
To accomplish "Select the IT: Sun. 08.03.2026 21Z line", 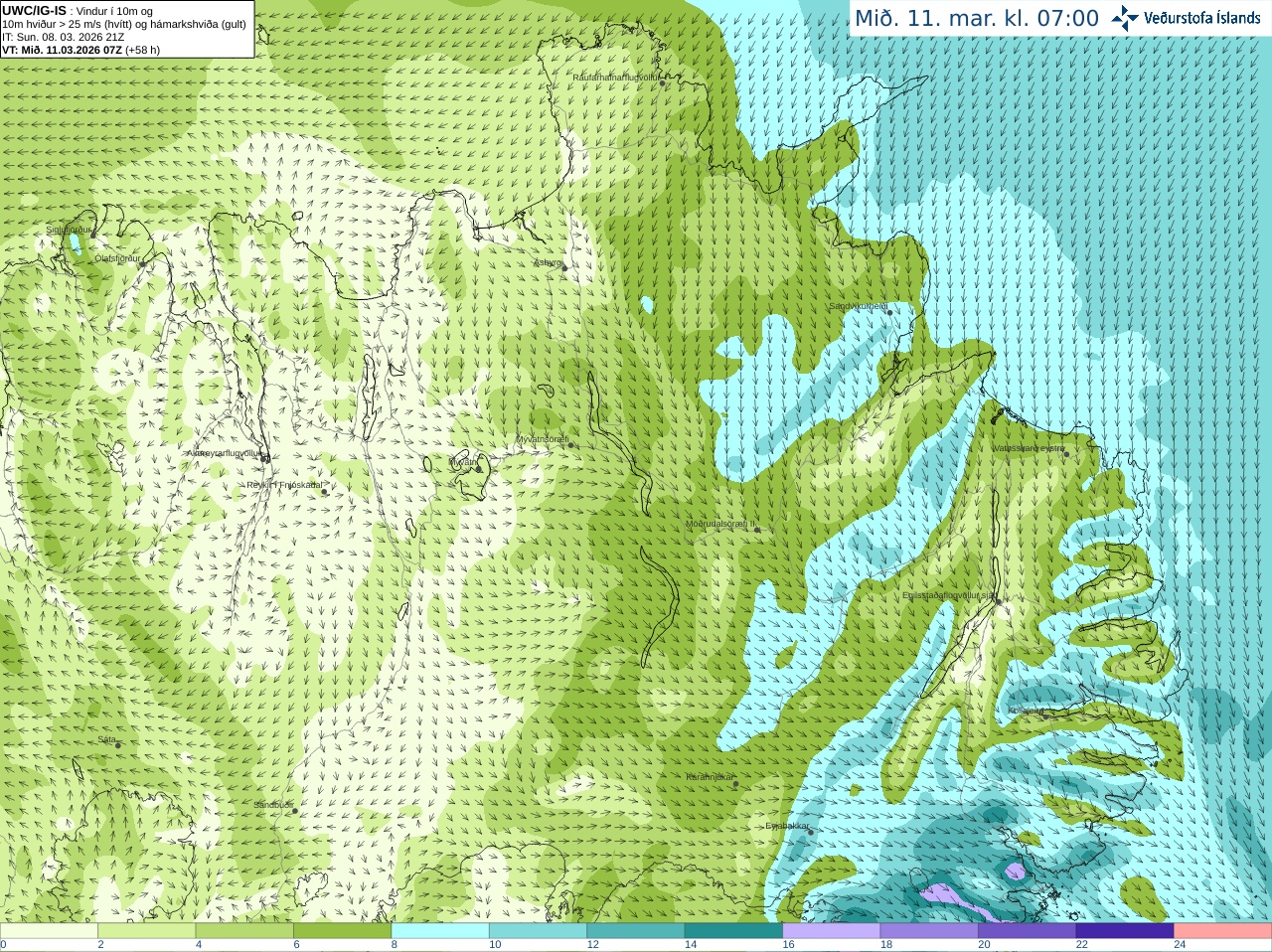I will (63, 37).
